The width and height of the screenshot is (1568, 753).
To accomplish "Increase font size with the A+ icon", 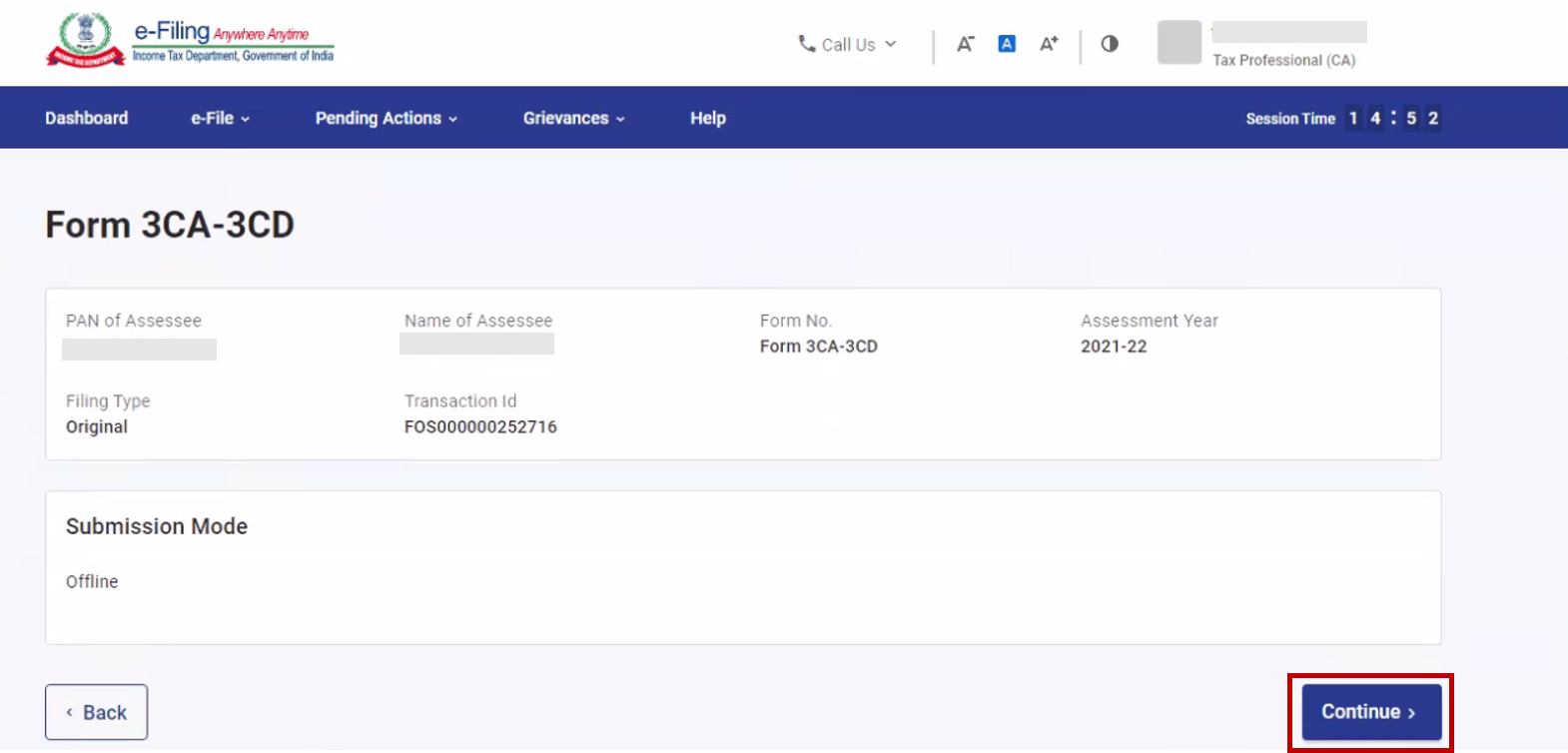I will (1049, 44).
